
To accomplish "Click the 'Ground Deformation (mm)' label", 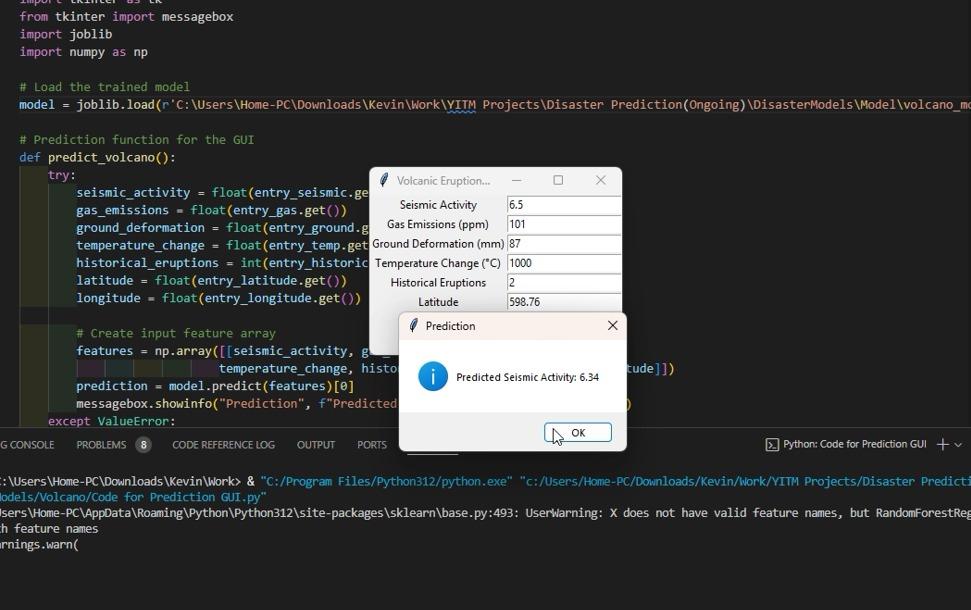I will pyautogui.click(x=438, y=244).
